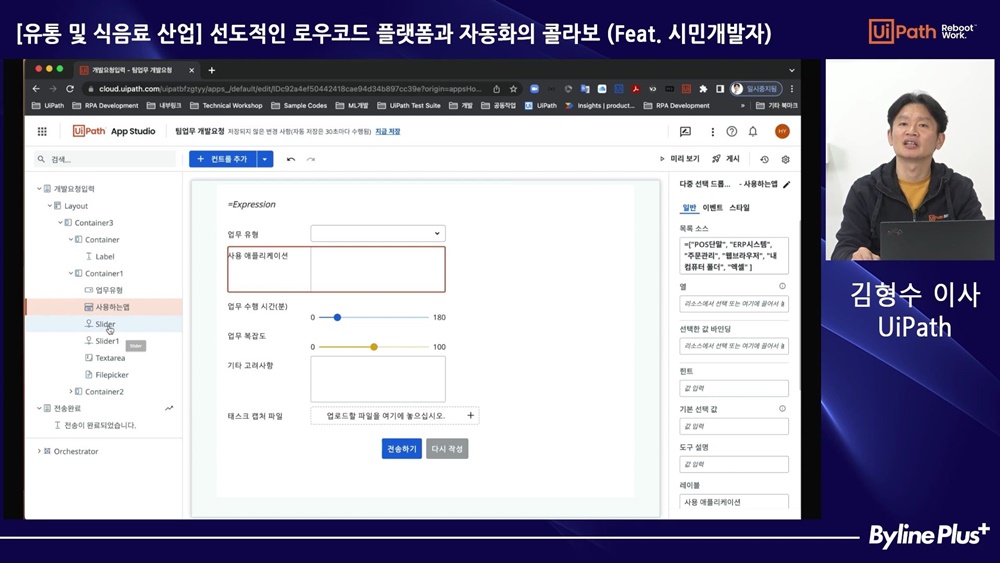
Task: Select the Slider1 tree item
Action: 105,341
